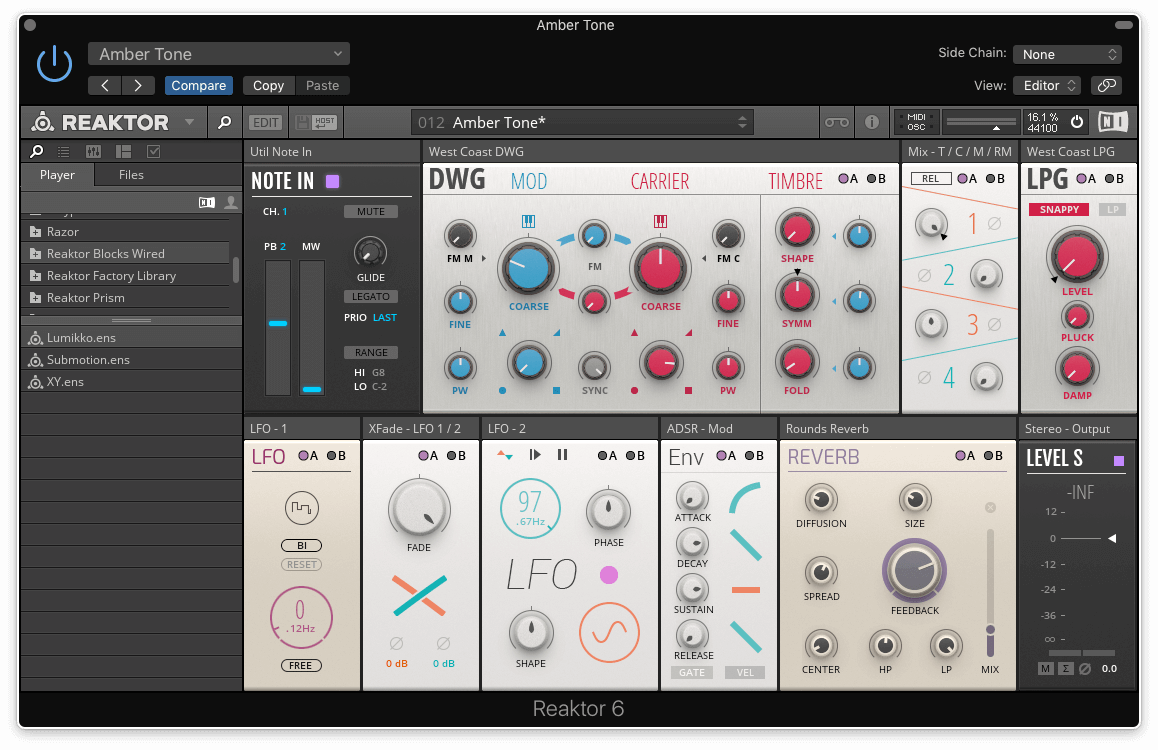Open the Amber Tone preset dropdown
1158x750 pixels.
219,54
